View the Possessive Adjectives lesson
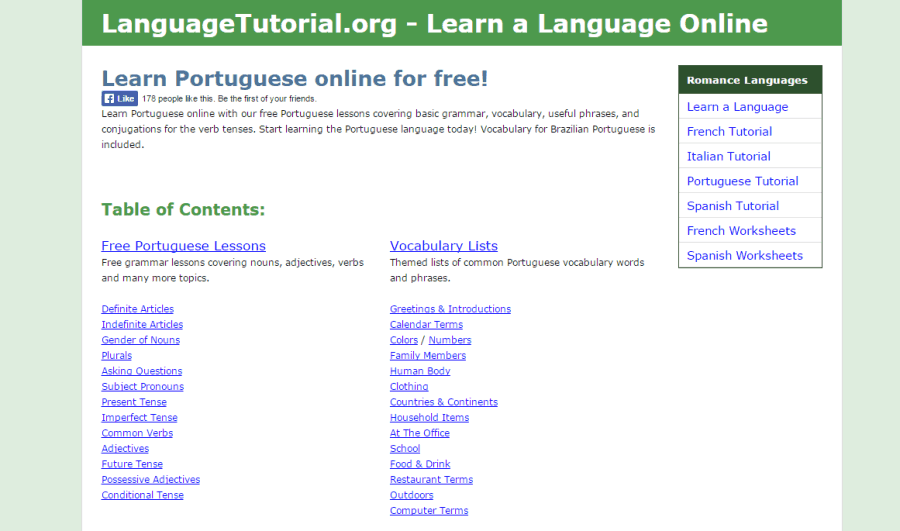The width and height of the screenshot is (900, 531). 151,479
